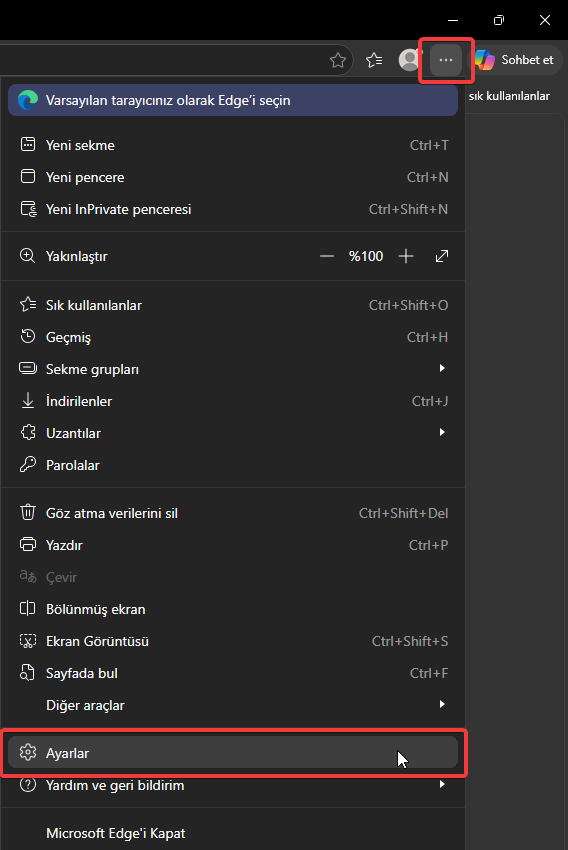This screenshot has height=850, width=568.
Task: Click the add to favorites star icon
Action: point(338,60)
